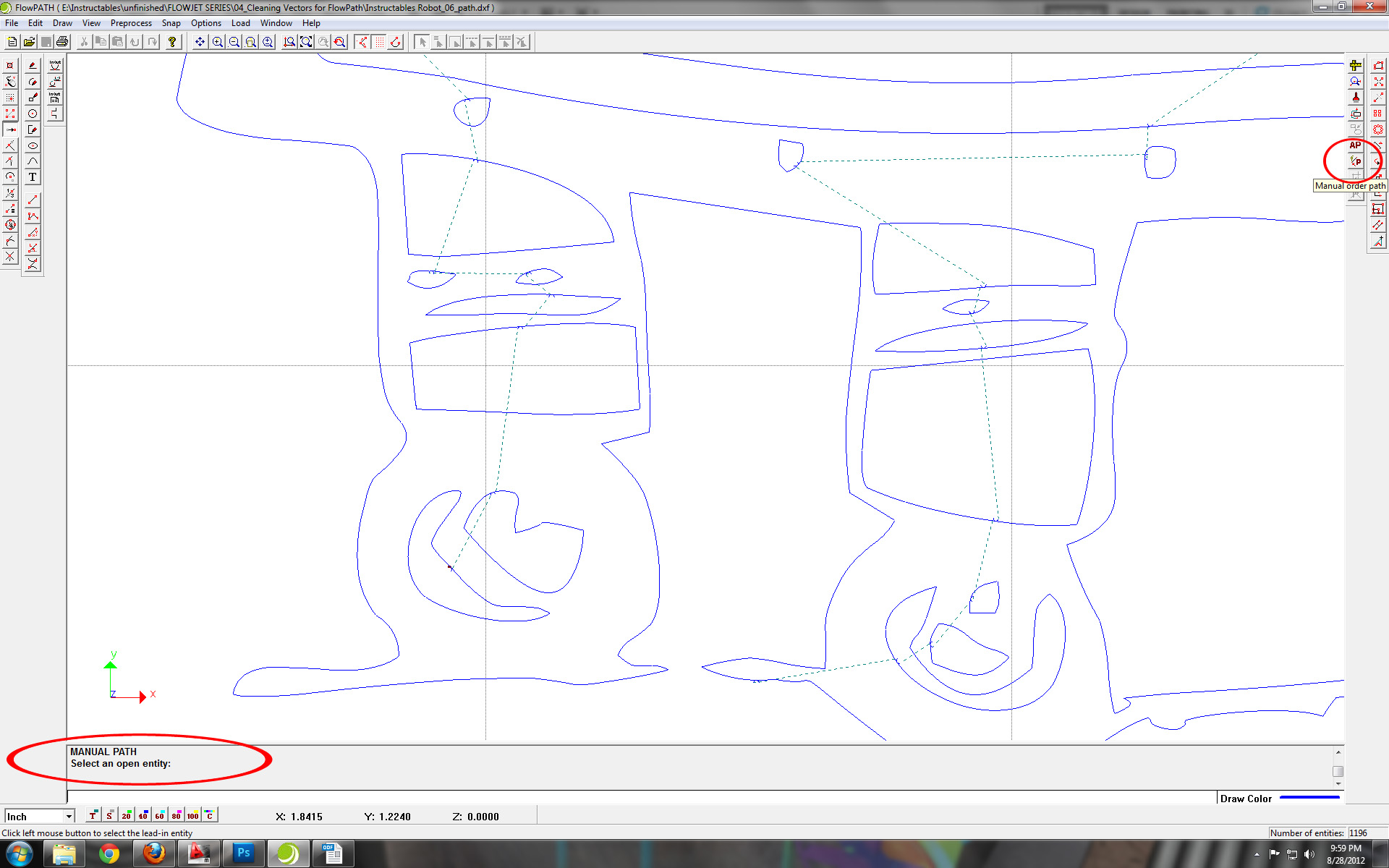Print the drawing with the printer icon
Screen dimensions: 1389x868
(62, 41)
